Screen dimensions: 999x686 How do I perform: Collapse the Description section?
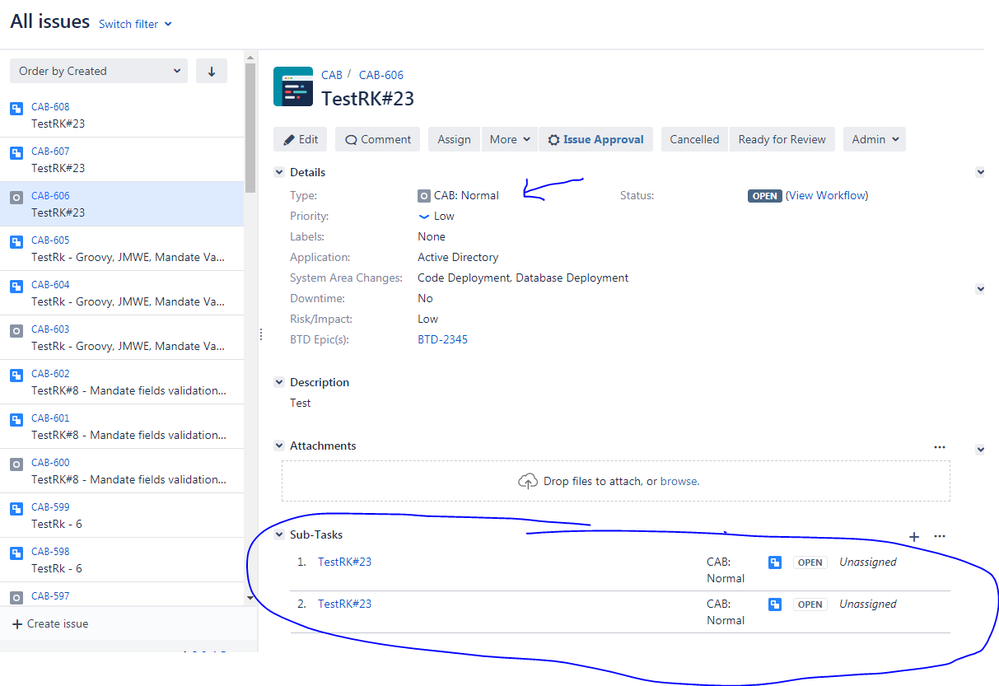click(279, 382)
